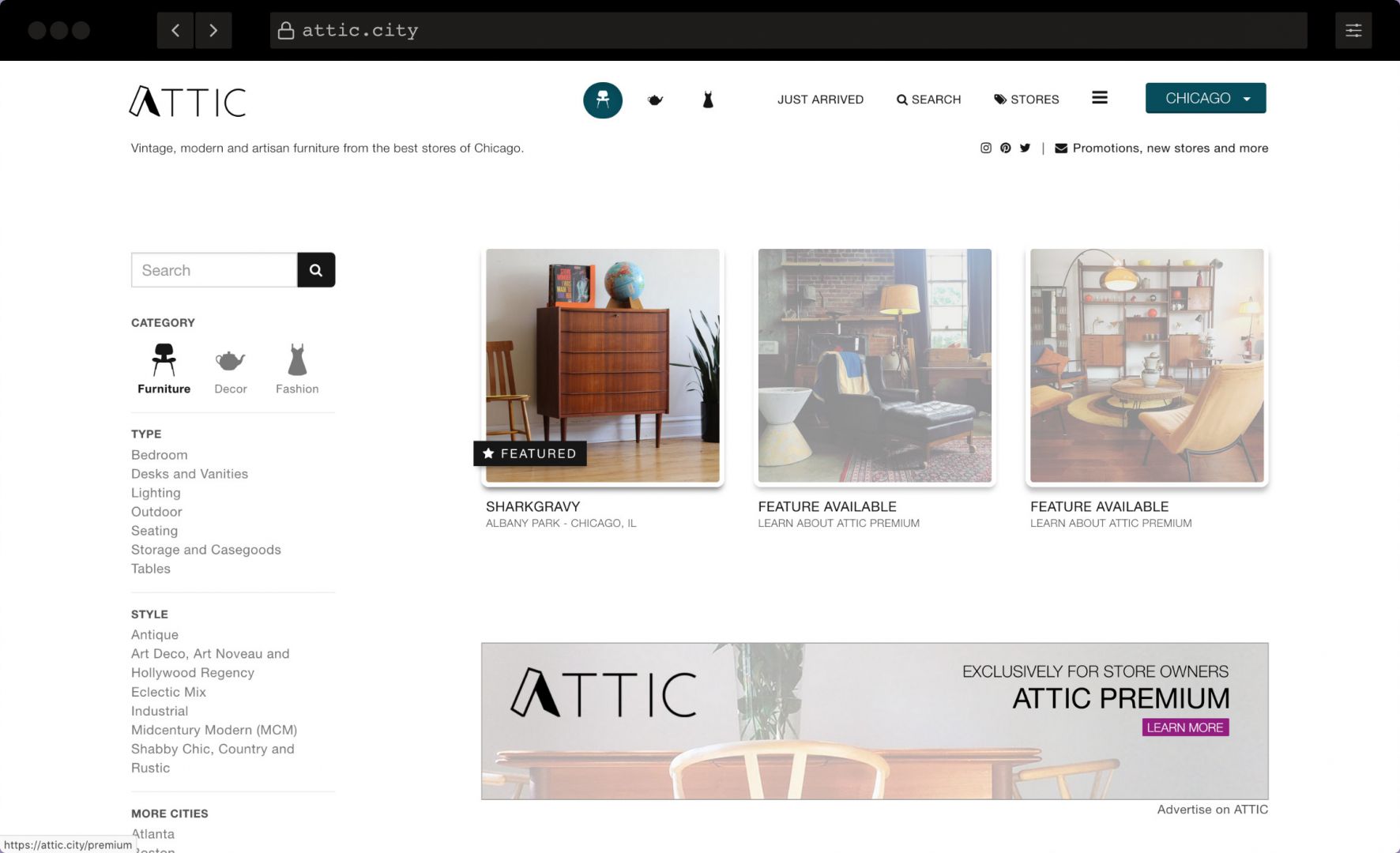Focus the sidebar Search text field
This screenshot has width=1400, height=853.
click(214, 270)
